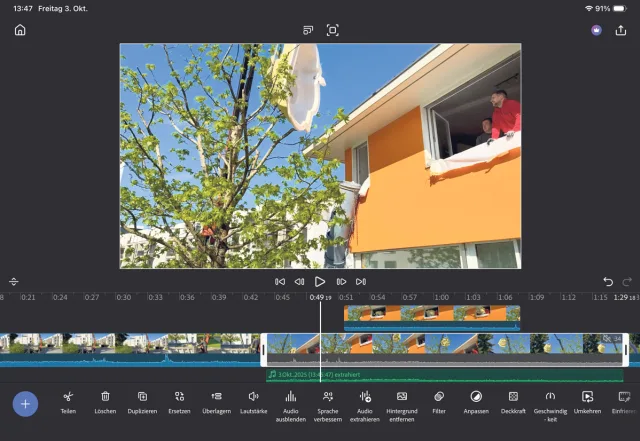Expand the timeline with the height toggle

(14, 282)
